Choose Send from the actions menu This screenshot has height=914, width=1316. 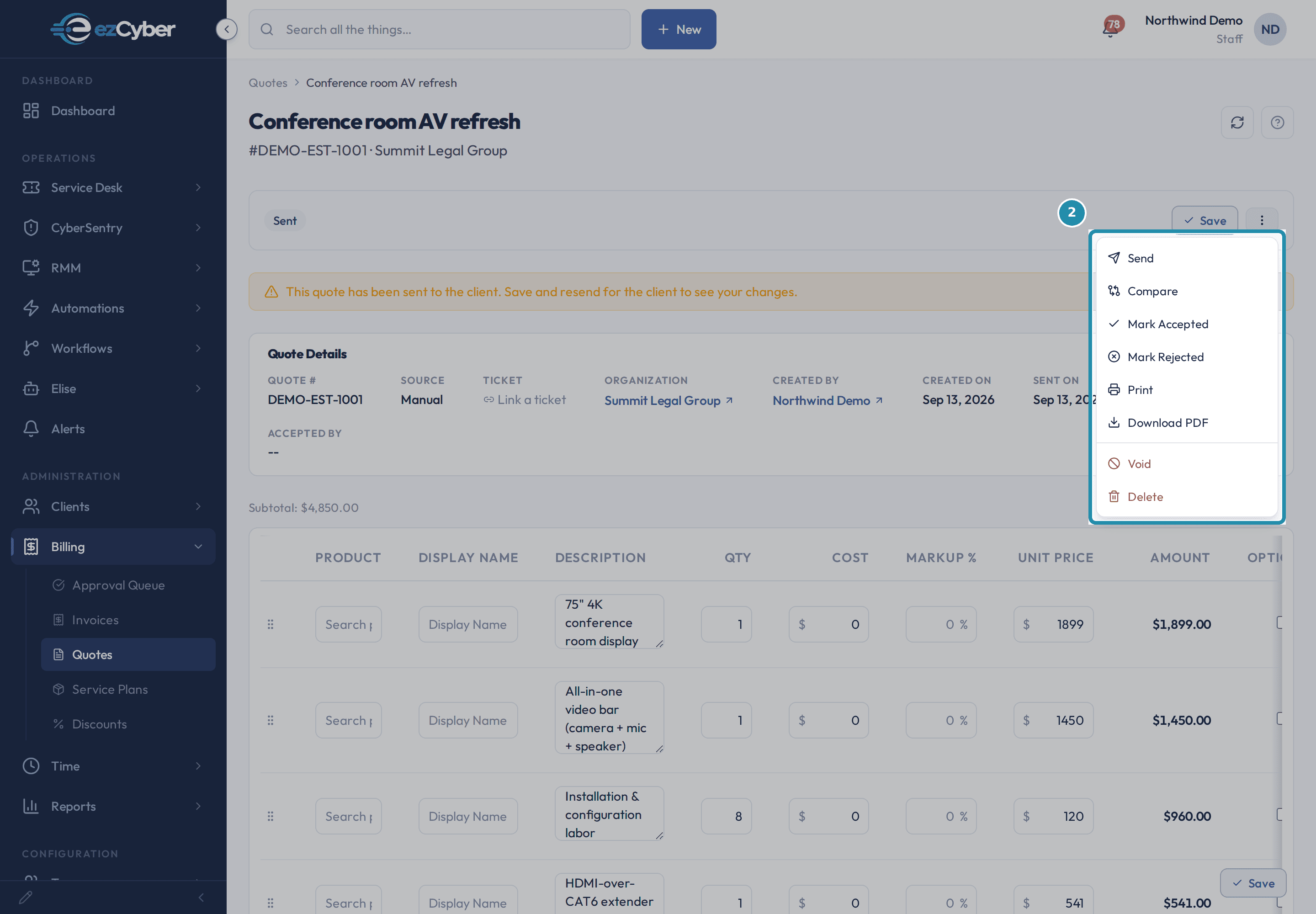coord(1187,258)
